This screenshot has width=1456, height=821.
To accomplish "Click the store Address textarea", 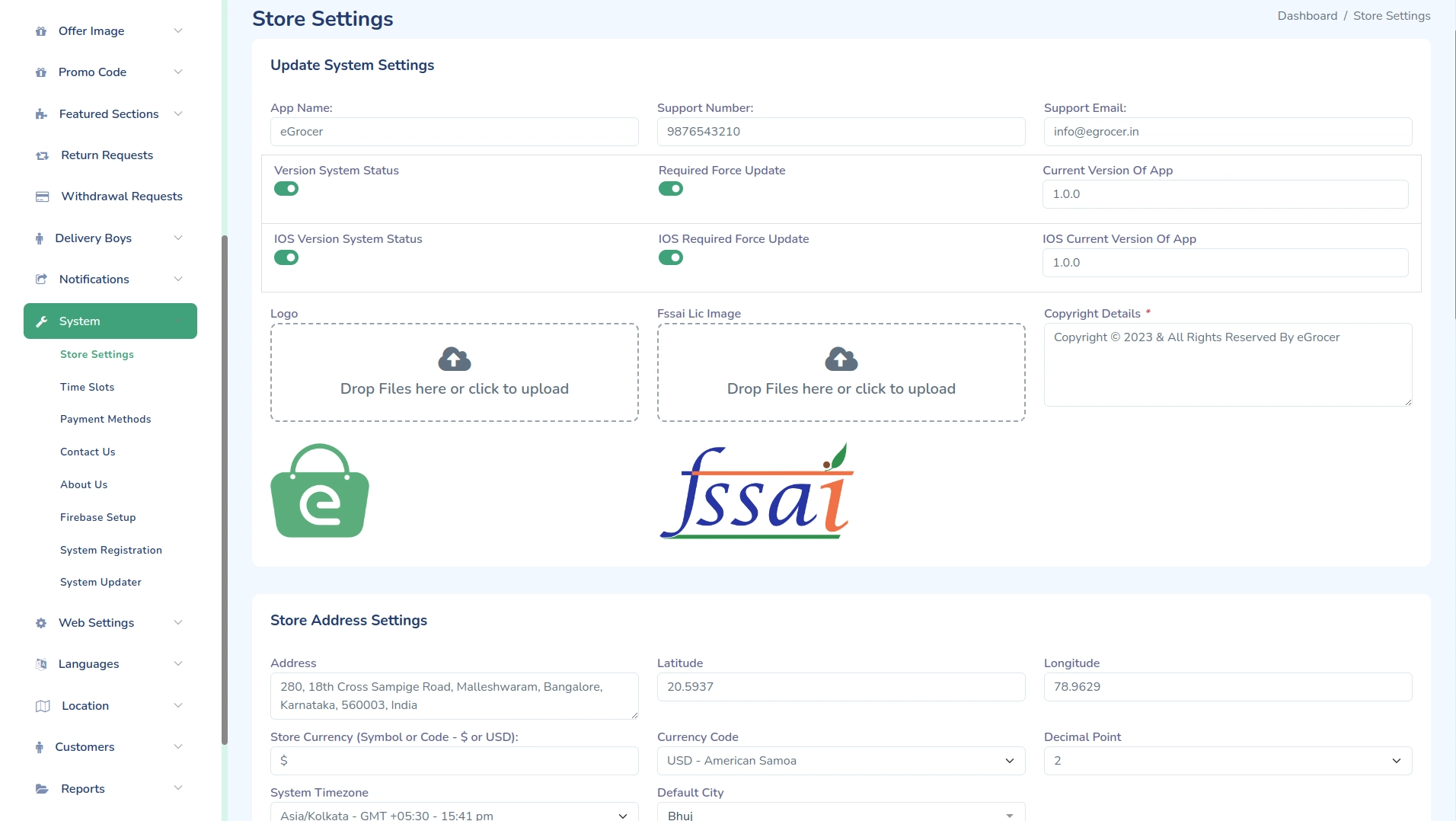I will [x=455, y=696].
